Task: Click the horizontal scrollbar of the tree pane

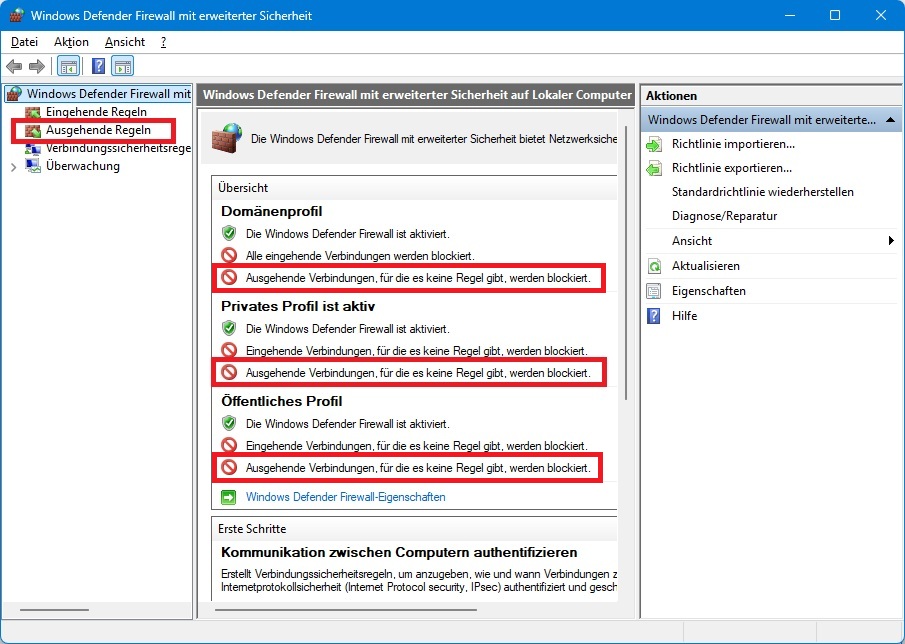Action: (54, 609)
